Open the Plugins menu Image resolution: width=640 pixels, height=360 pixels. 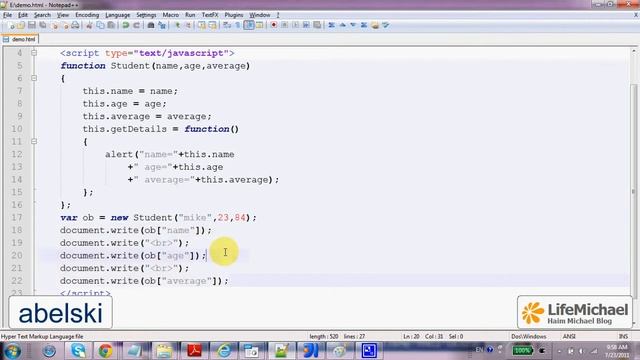coord(233,15)
